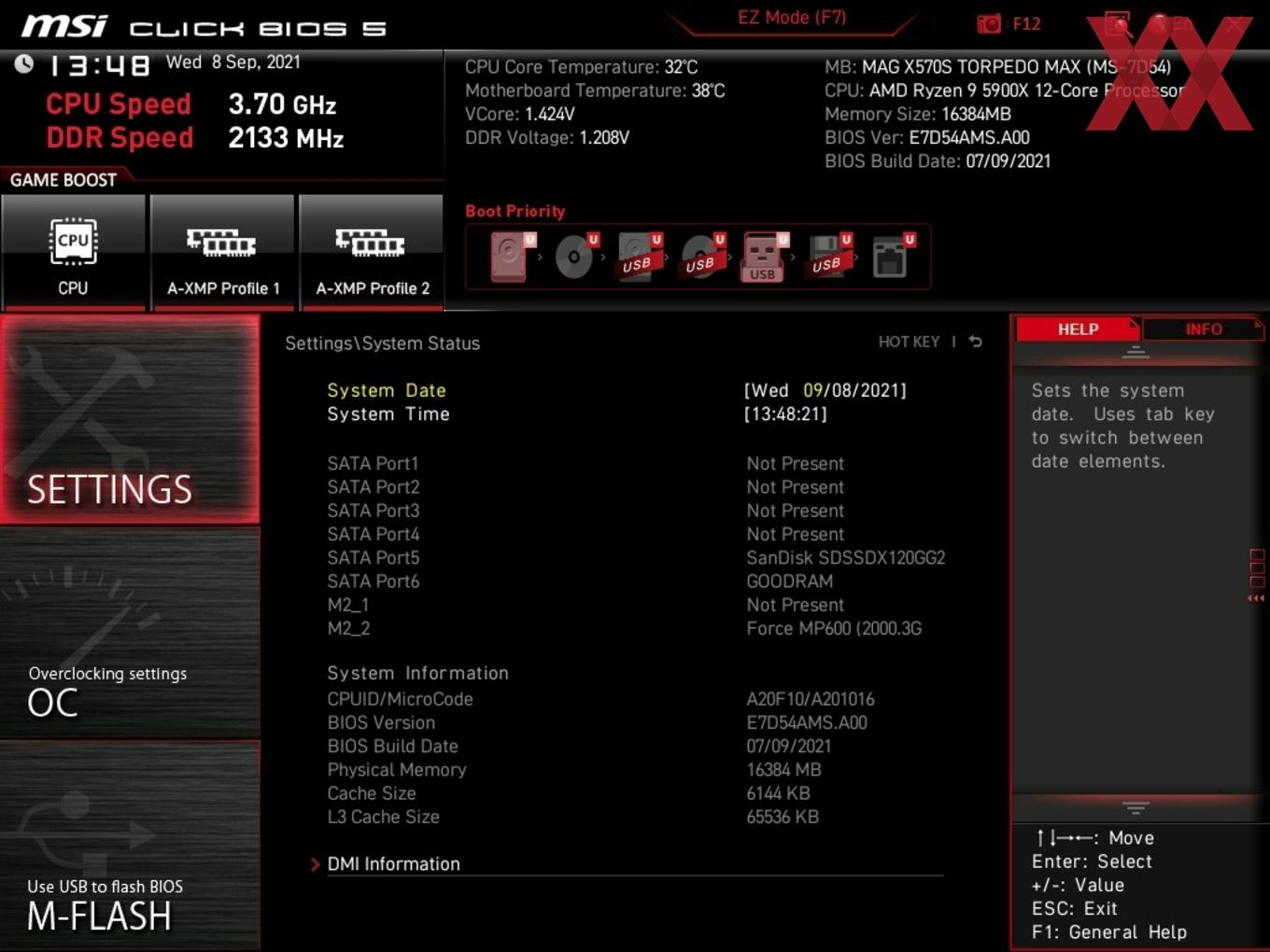This screenshot has width=1270, height=952.
Task: Open the OC overclocking settings section
Action: [130, 633]
